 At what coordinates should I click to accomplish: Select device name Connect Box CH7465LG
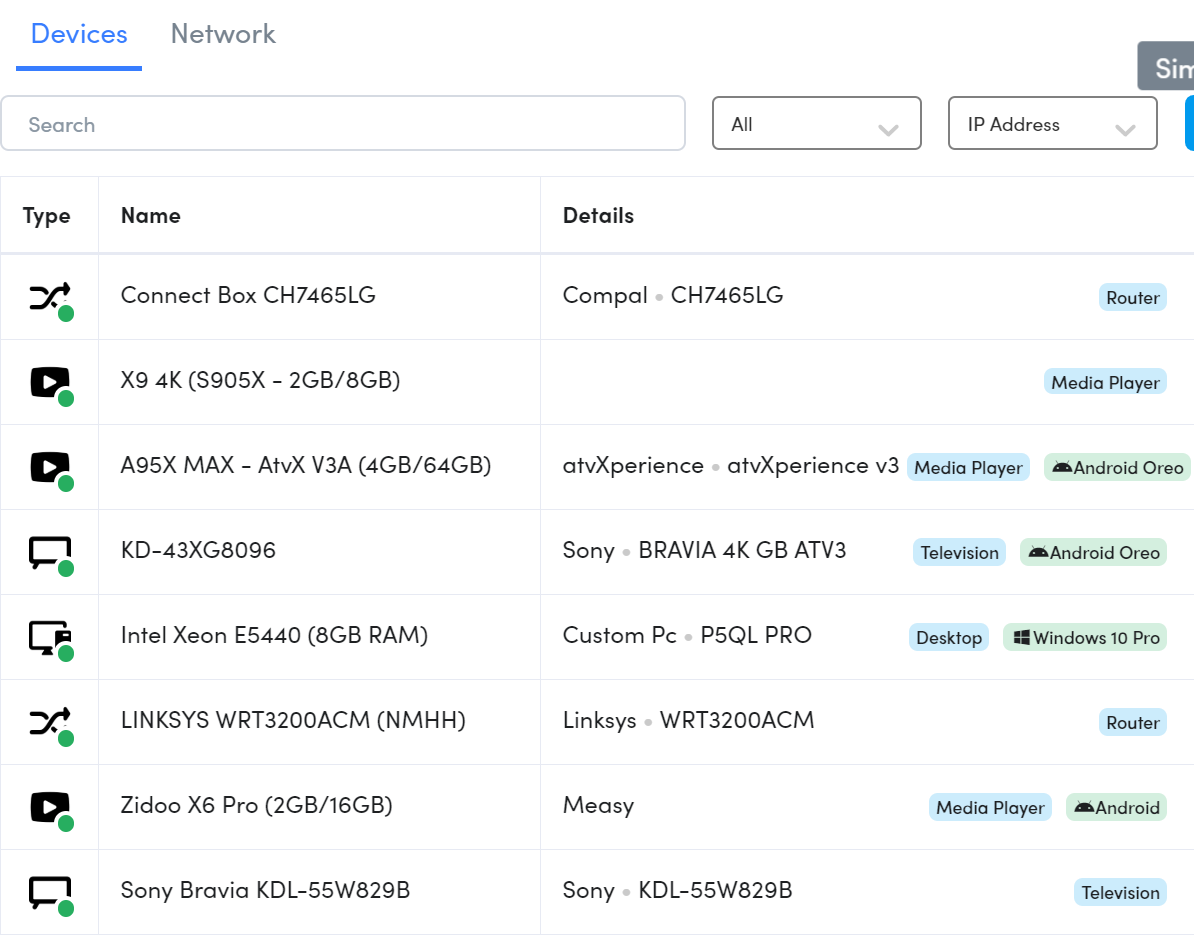(x=248, y=295)
